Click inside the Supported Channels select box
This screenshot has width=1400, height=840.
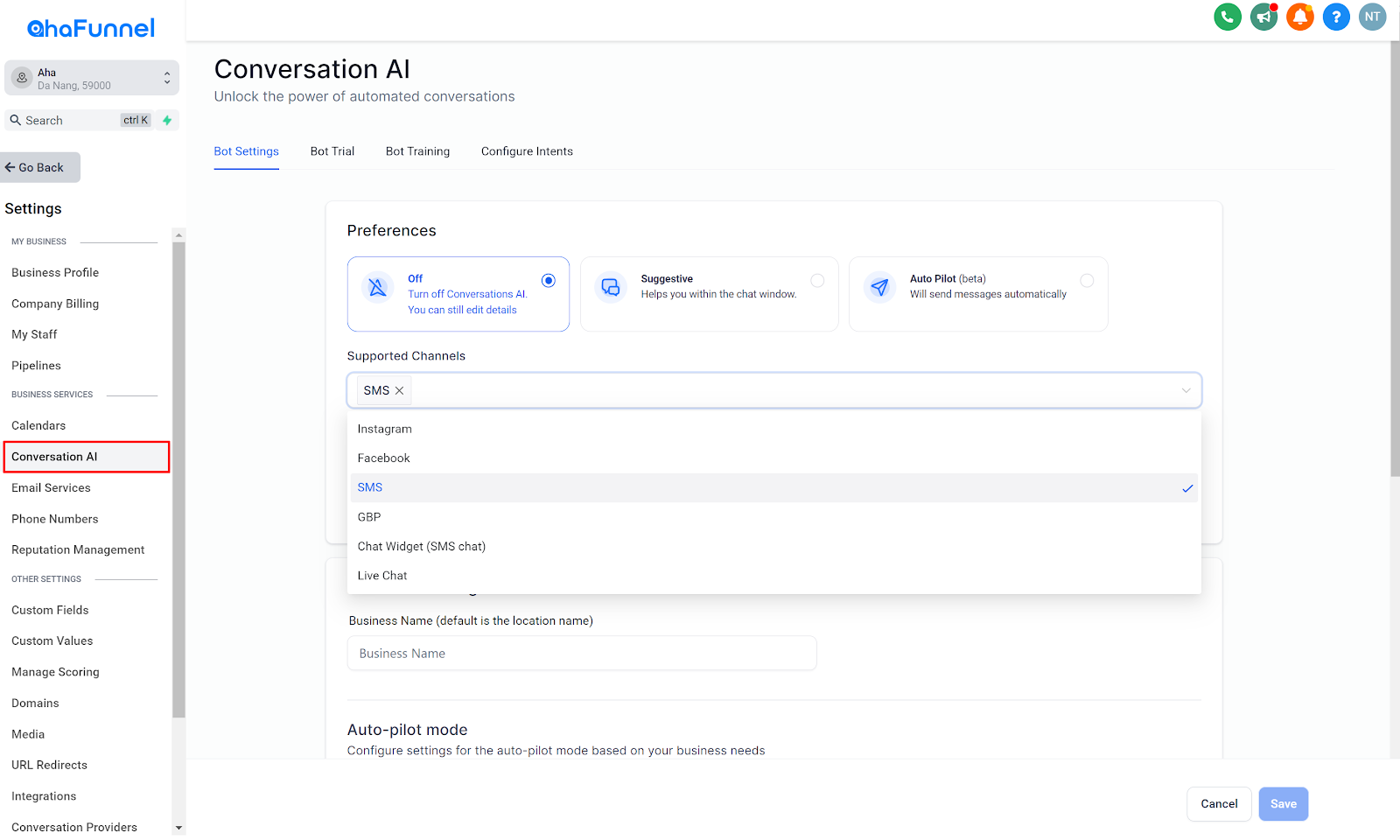pos(774,390)
